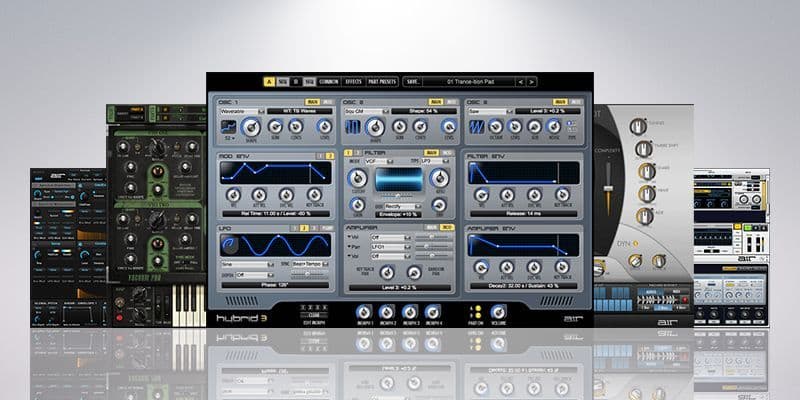The image size is (800, 400).
Task: Click the Filter Reso knob
Action: pyautogui.click(x=439, y=178)
